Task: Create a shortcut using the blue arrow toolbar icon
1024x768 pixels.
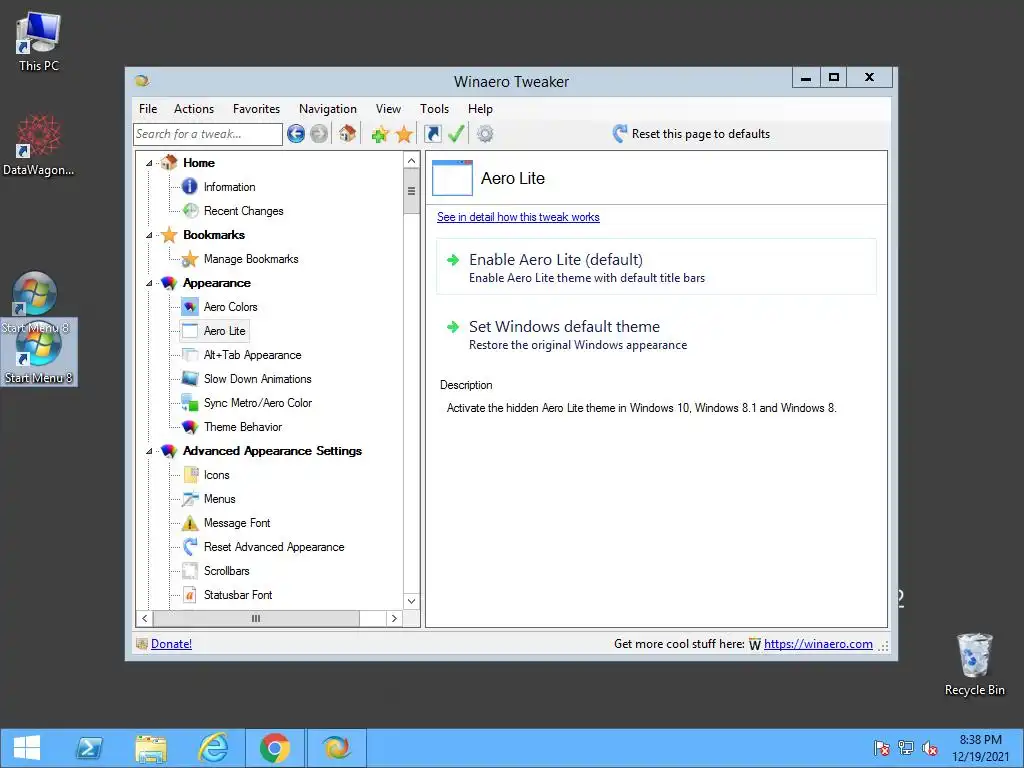Action: [x=433, y=134]
